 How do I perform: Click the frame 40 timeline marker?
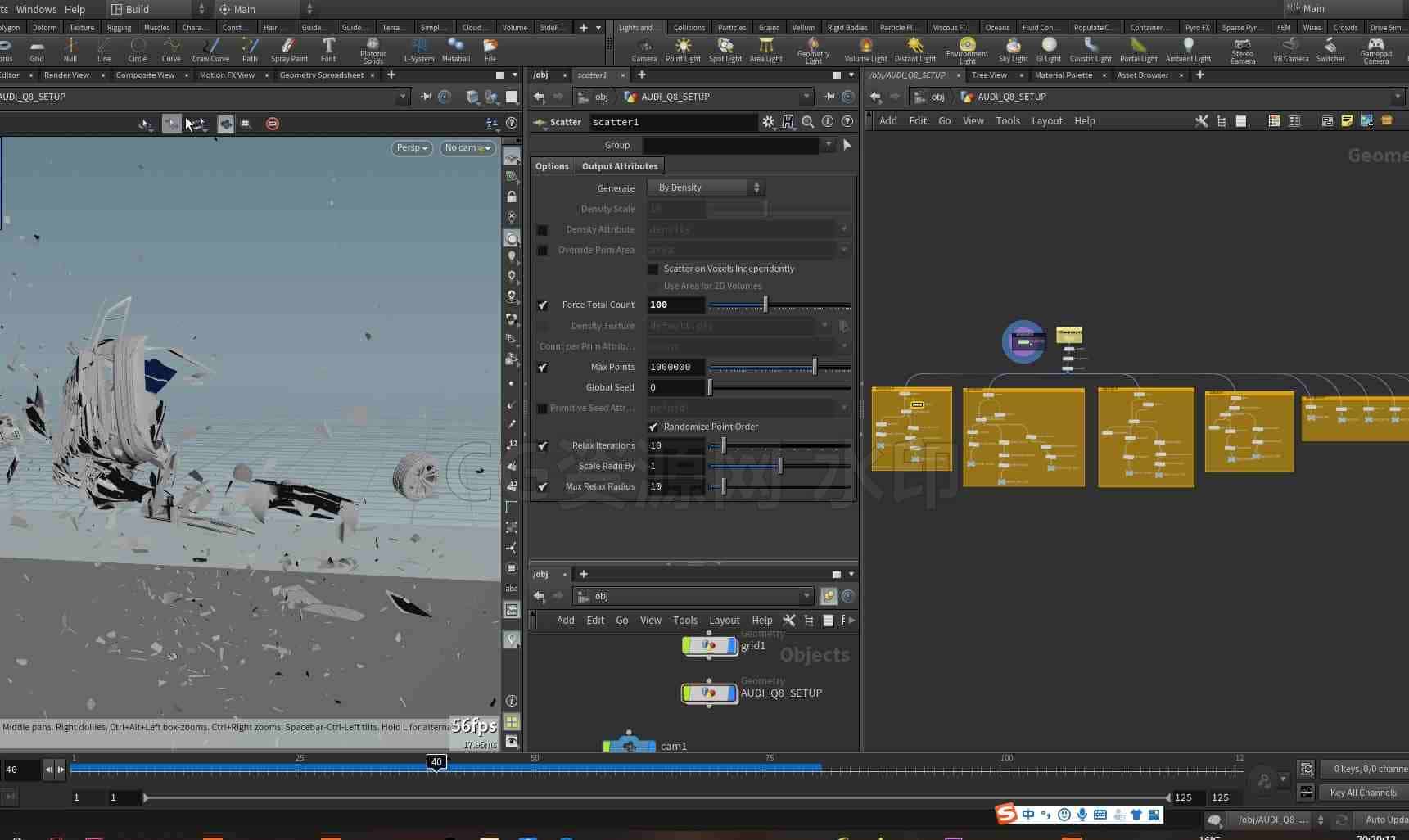436,762
